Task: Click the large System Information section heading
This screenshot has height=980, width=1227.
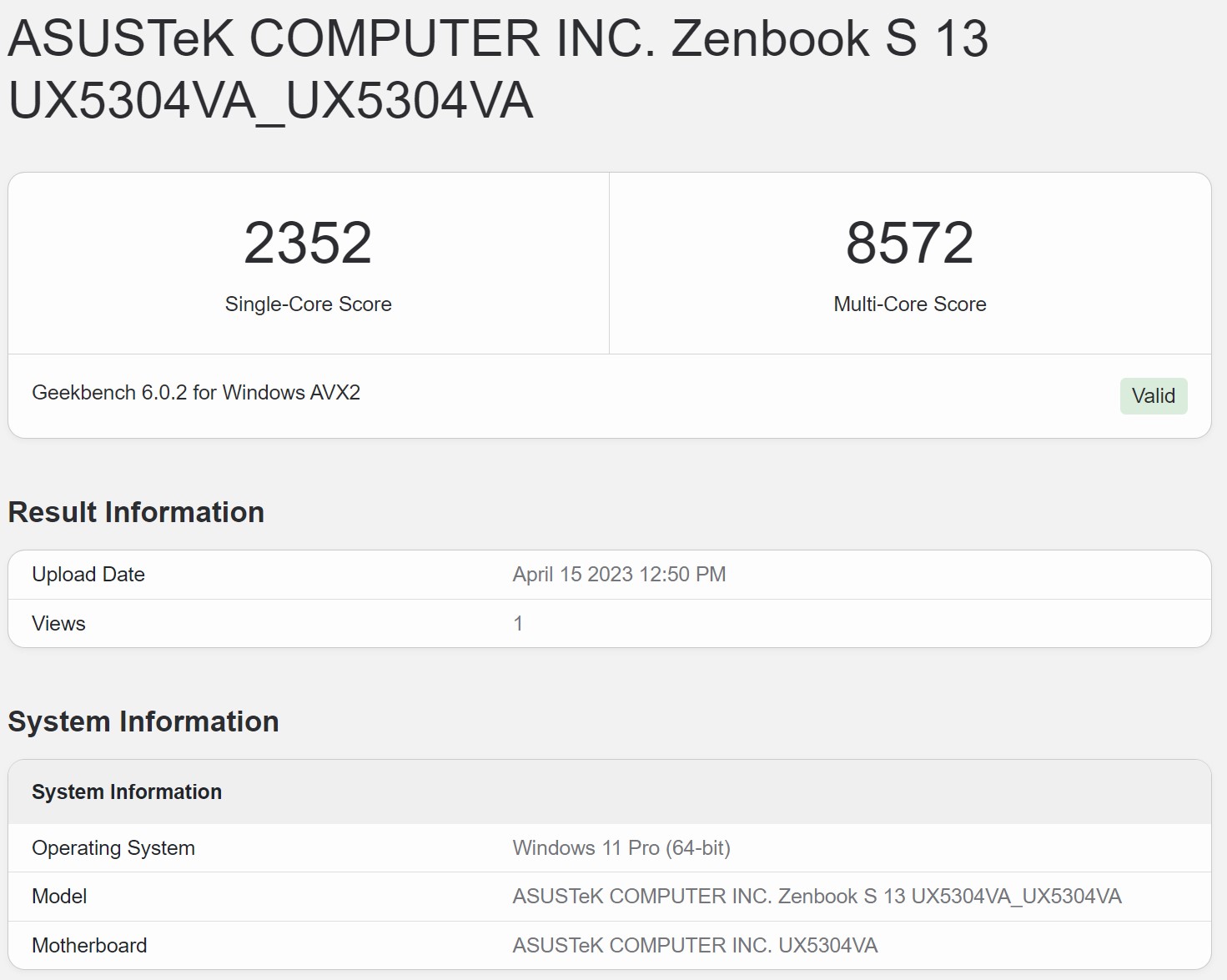Action: point(143,721)
